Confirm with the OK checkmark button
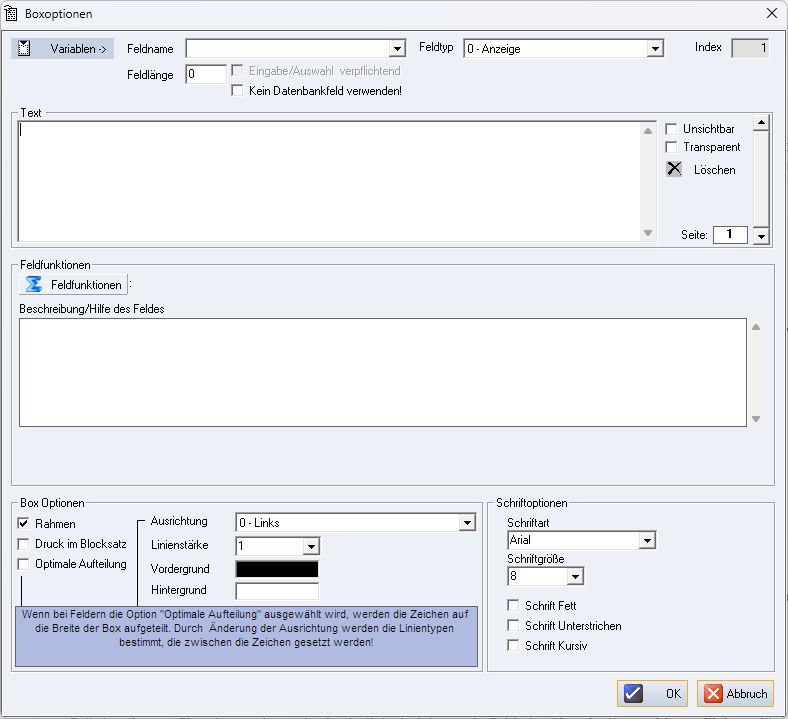 tap(652, 693)
